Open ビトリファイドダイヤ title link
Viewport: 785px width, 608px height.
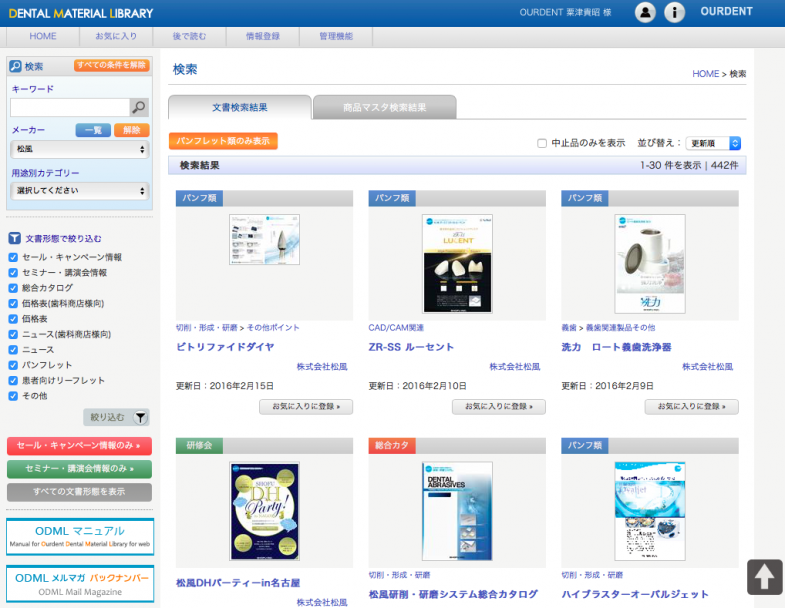click(x=225, y=347)
